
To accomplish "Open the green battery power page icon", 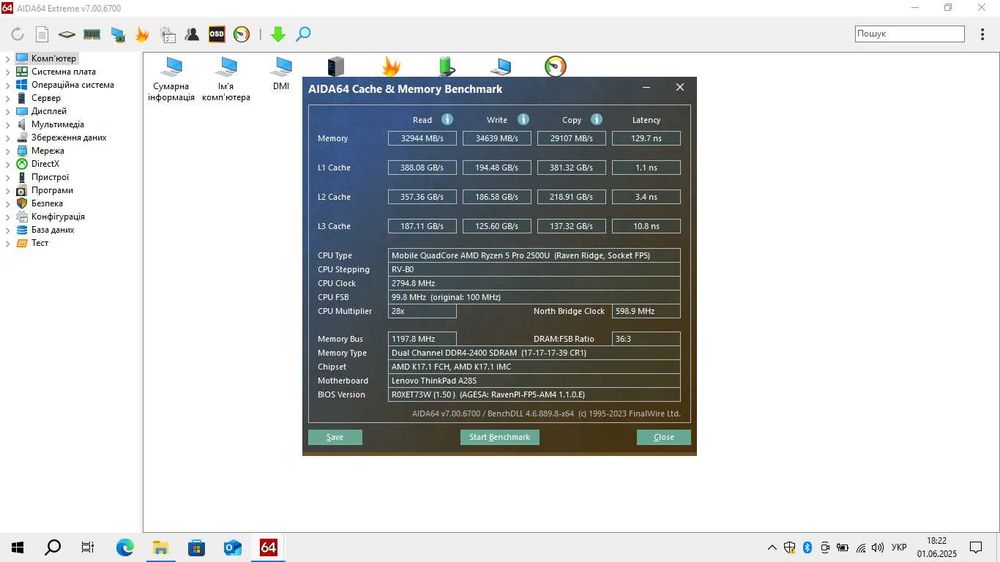I will [x=446, y=66].
